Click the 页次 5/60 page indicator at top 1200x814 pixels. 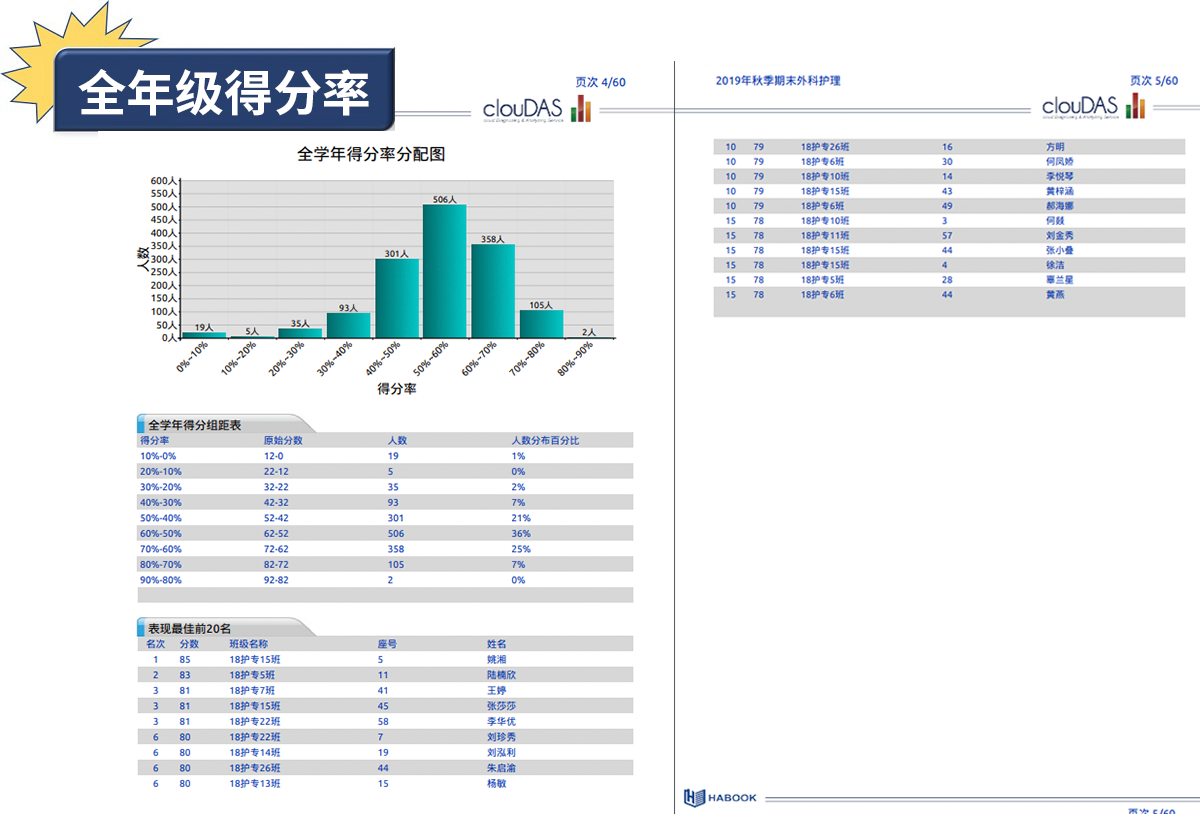(1154, 81)
